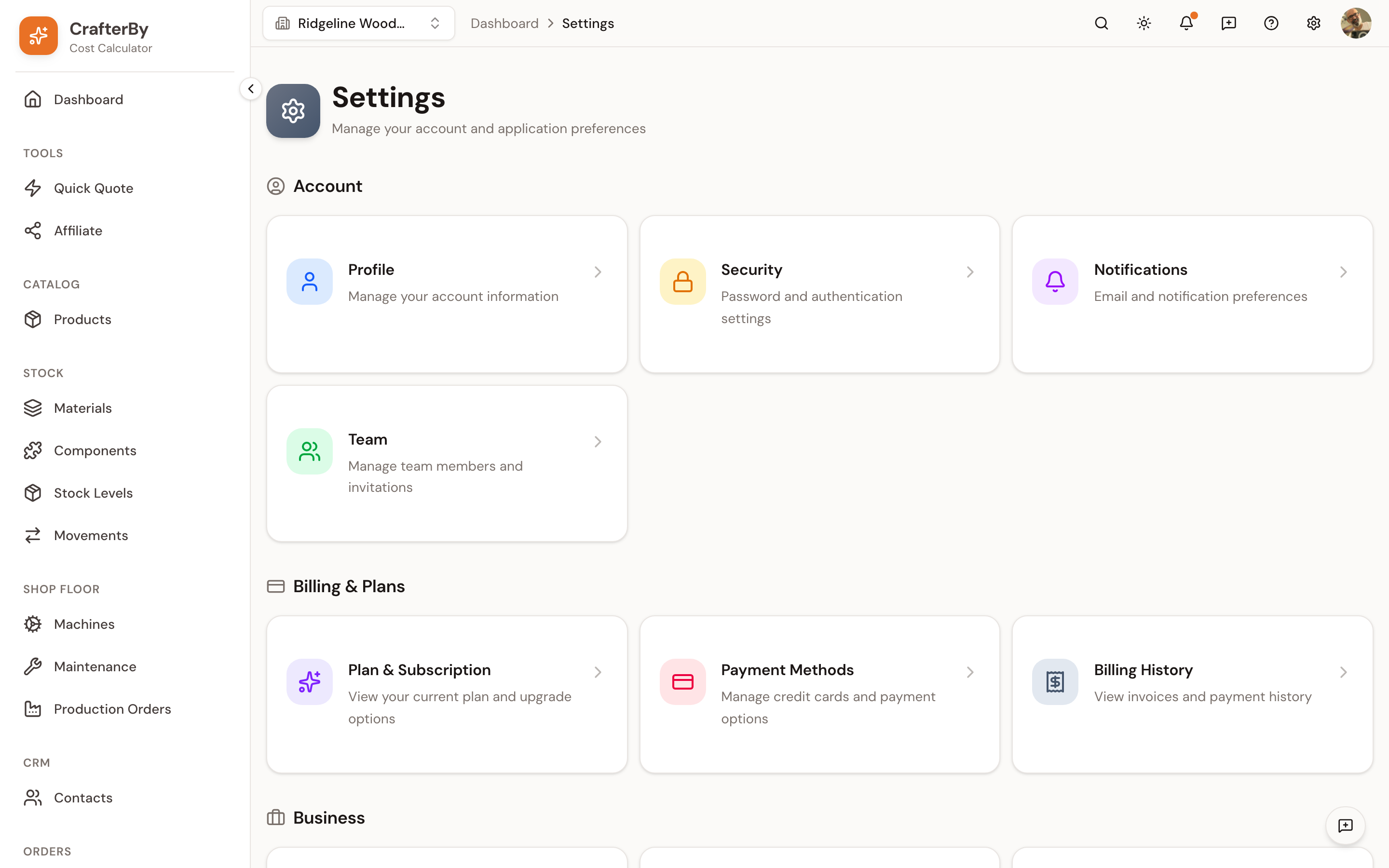Click the Billing History receipt icon
This screenshot has height=868, width=1389.
[x=1055, y=681]
